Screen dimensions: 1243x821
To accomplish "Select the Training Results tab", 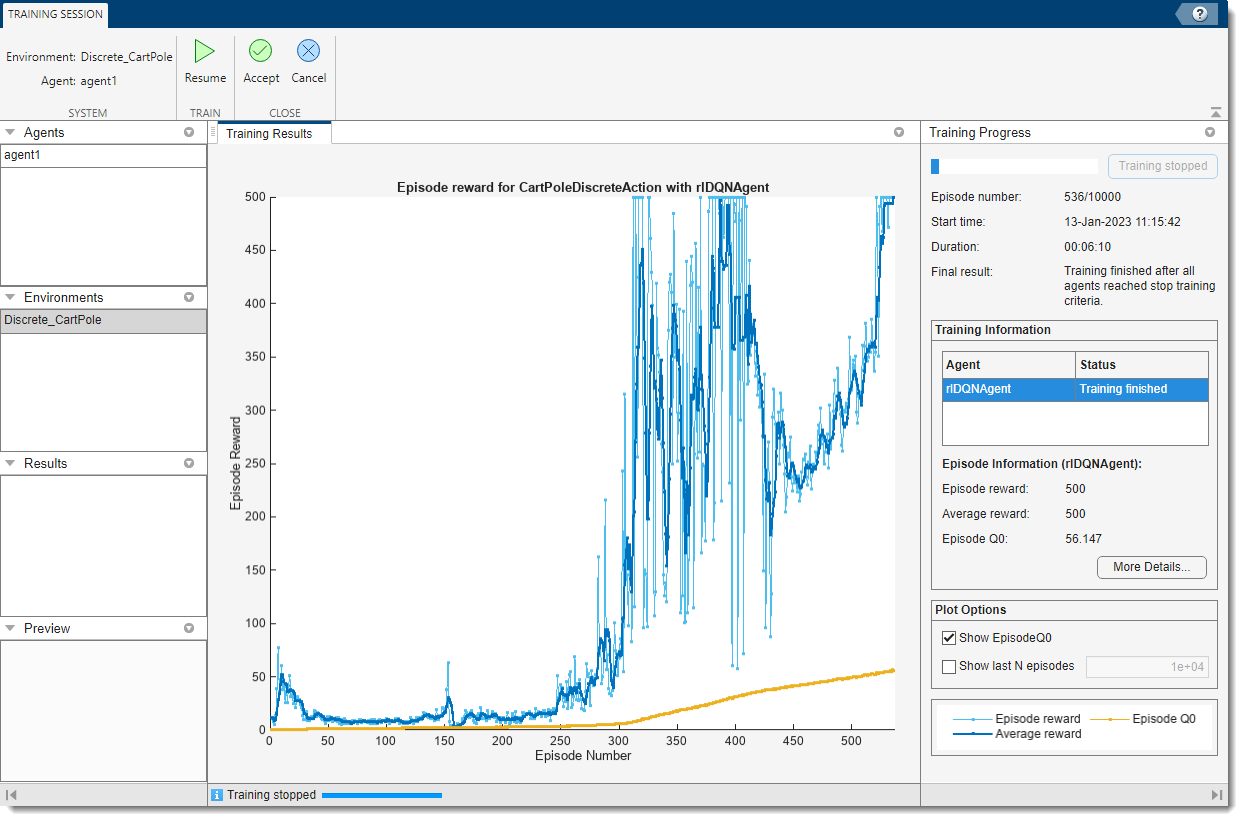I will 272,132.
